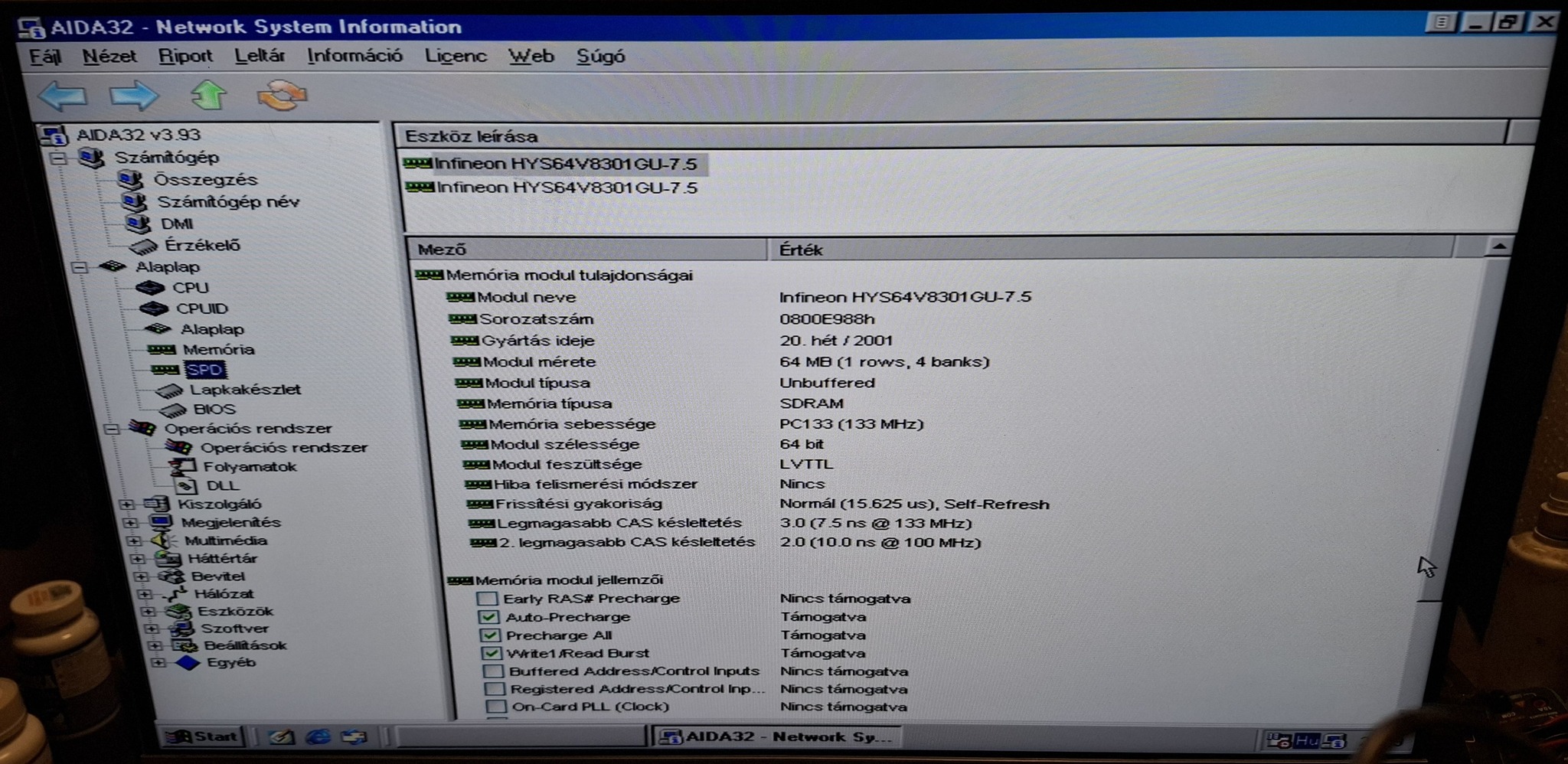Select the DLL tree item
This screenshot has width=1568, height=764.
[223, 486]
